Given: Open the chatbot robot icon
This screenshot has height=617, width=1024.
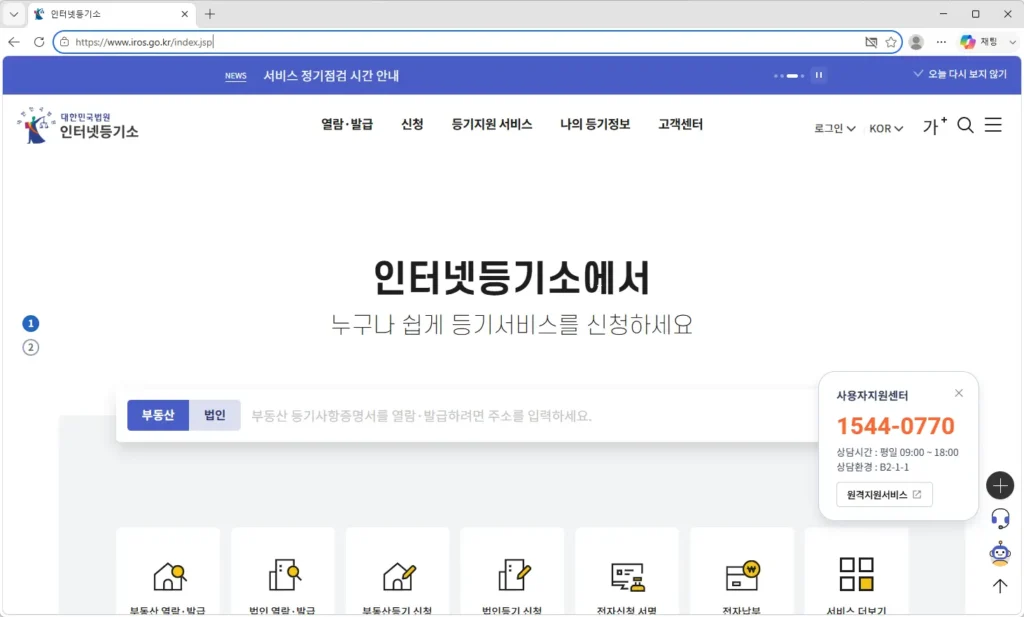Looking at the screenshot, I should 1000,554.
